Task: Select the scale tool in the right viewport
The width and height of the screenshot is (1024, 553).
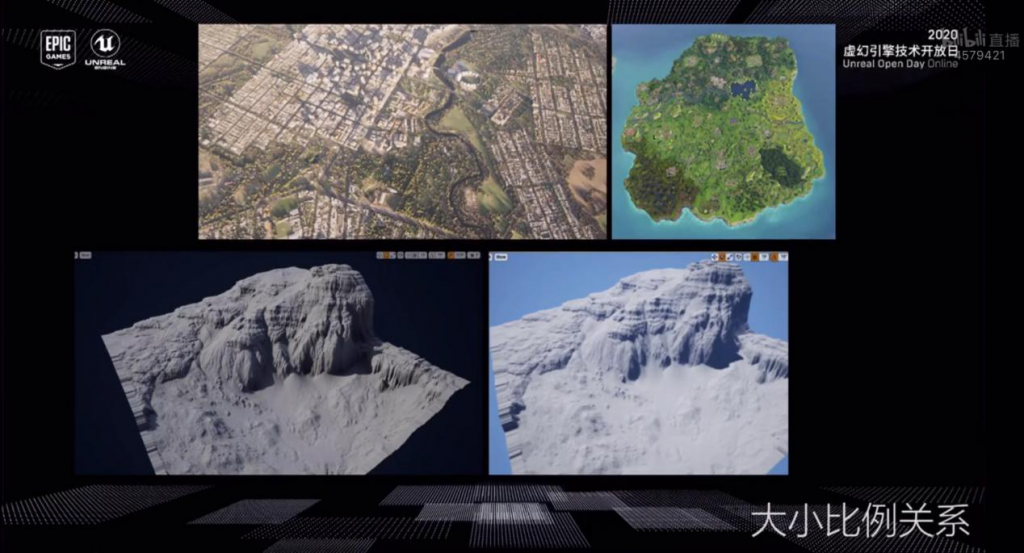Action: click(730, 257)
